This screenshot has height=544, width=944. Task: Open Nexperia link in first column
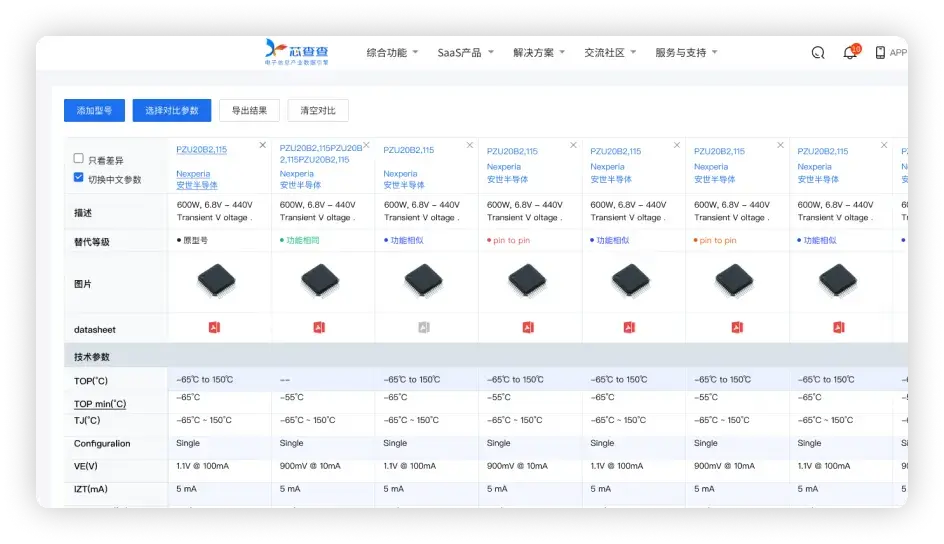(193, 174)
